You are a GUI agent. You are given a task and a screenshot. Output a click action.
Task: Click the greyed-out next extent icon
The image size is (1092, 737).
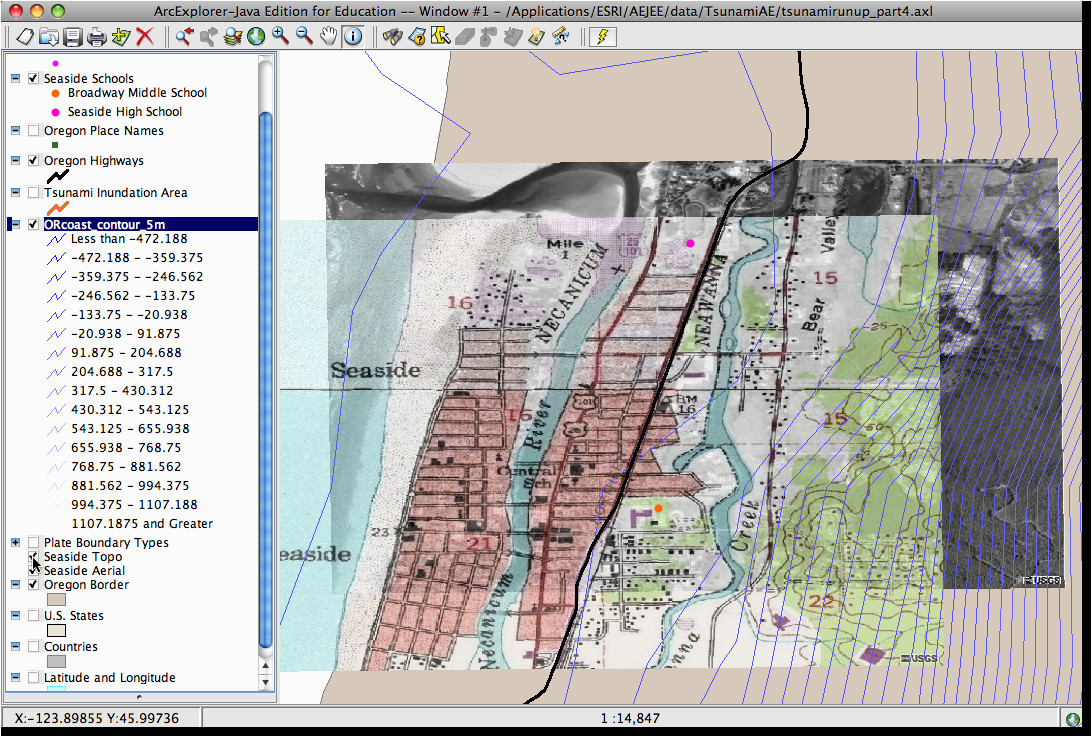tap(208, 36)
